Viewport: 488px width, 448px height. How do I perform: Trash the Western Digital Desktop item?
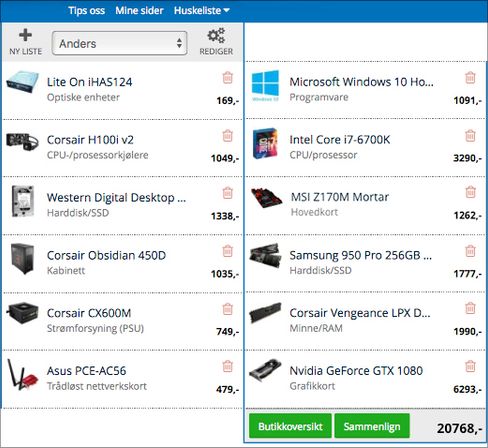pyautogui.click(x=228, y=193)
